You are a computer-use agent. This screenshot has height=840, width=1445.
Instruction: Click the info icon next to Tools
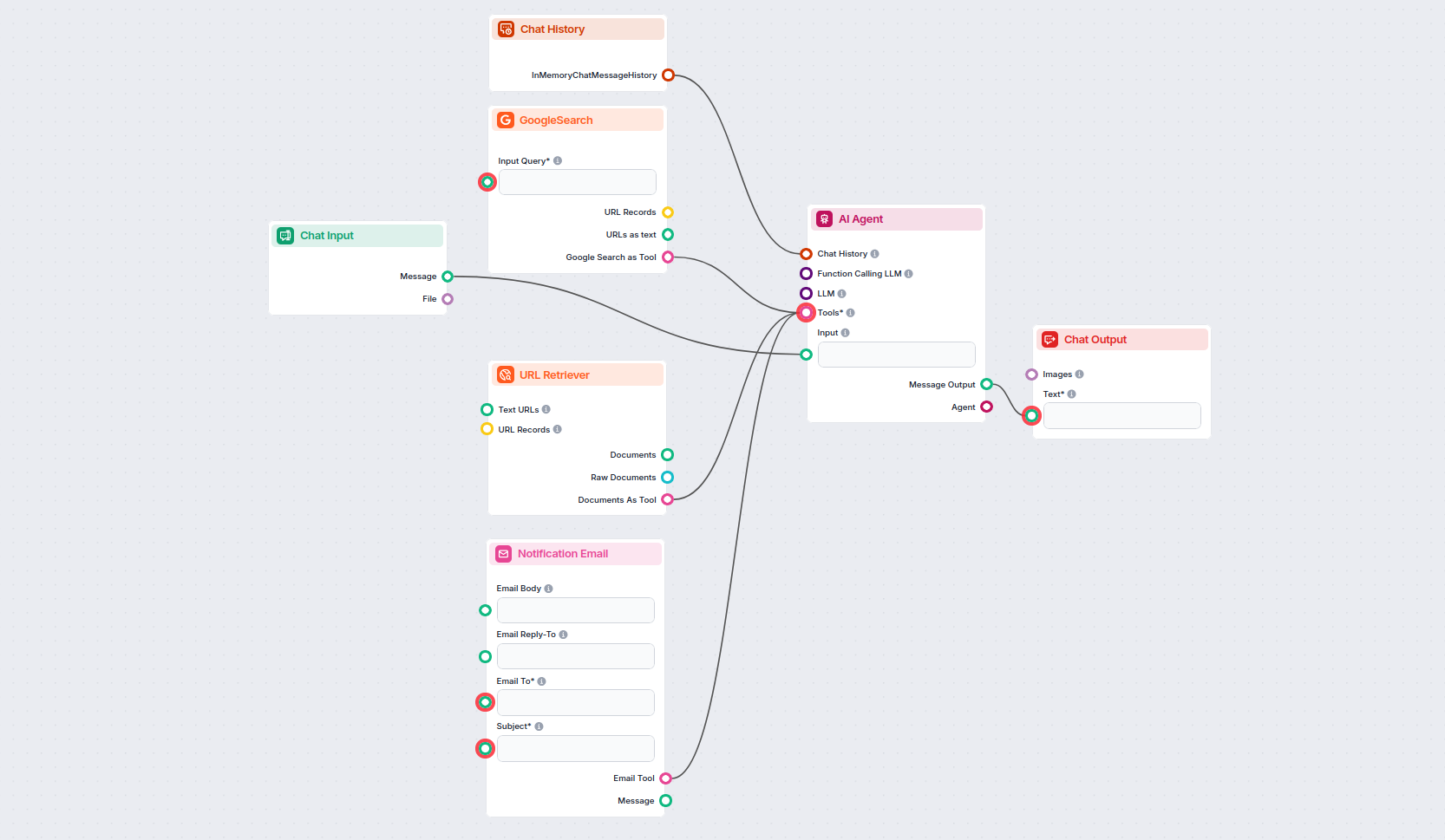pyautogui.click(x=851, y=312)
